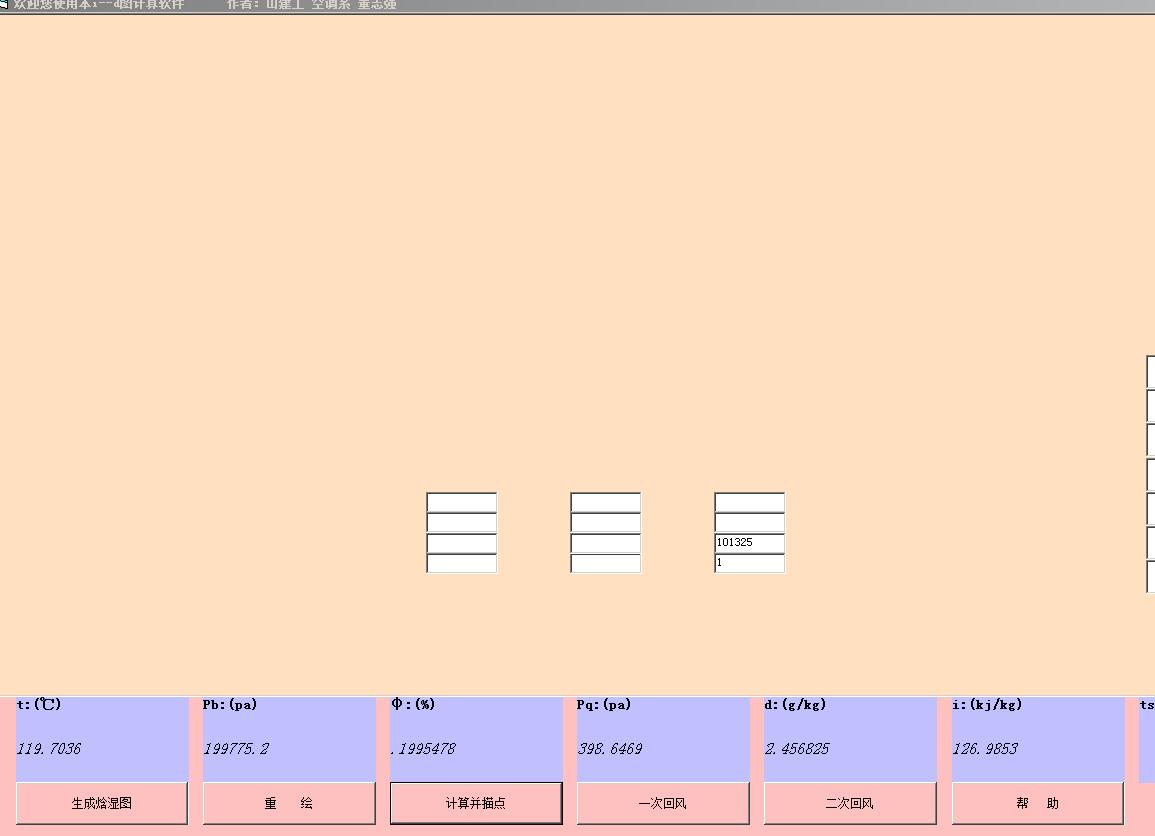Click the application icon in title bar

click(x=4, y=4)
